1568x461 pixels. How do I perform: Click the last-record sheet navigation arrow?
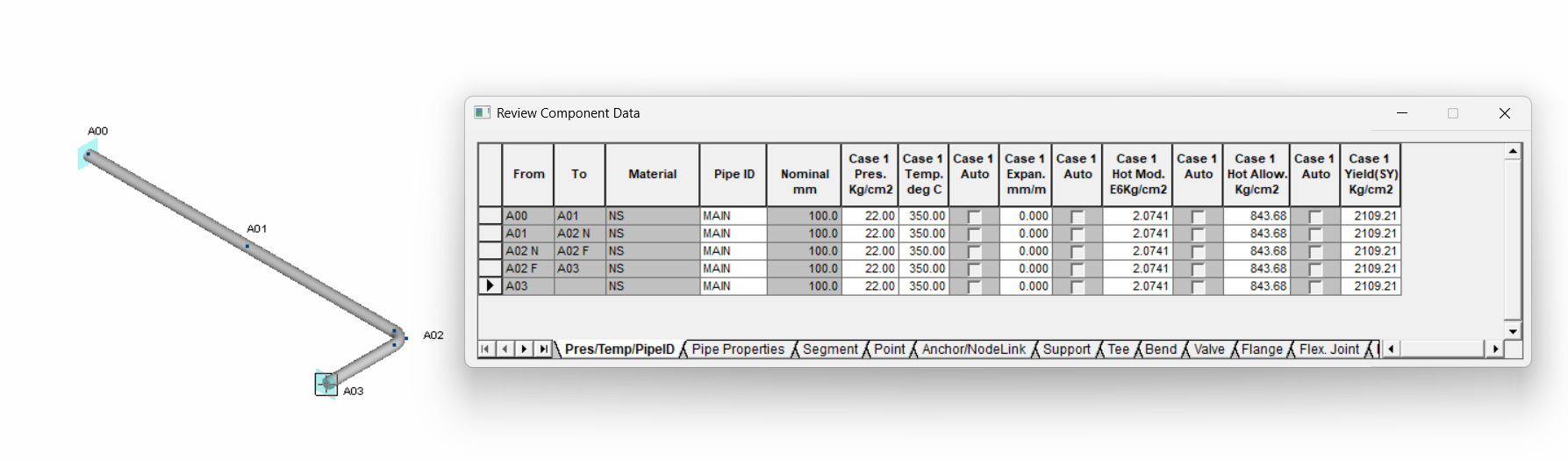click(543, 349)
